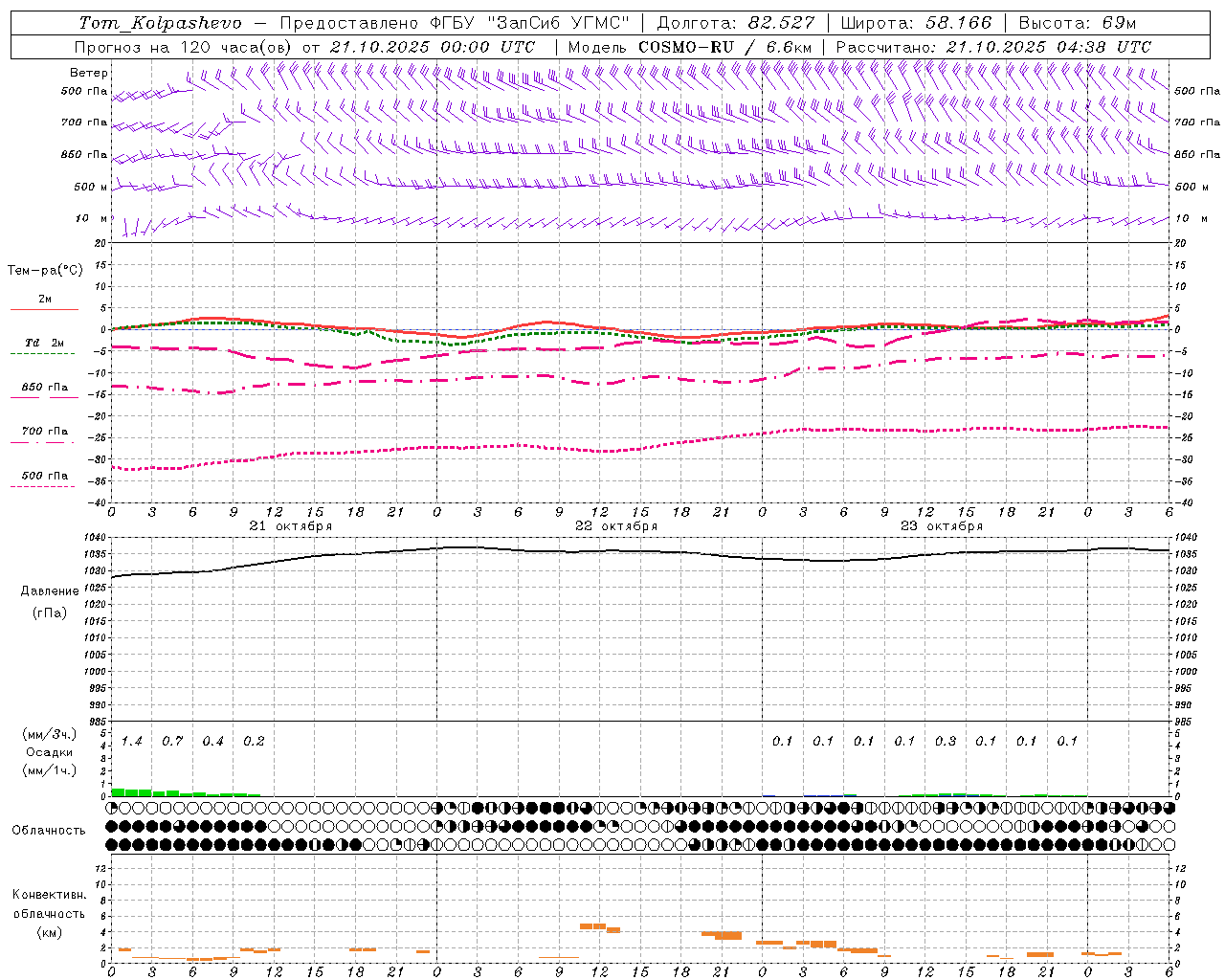Viewport: 1225px width, 980px height.
Task: Click the Тем-ра(°C) axis label
Action: [45, 271]
